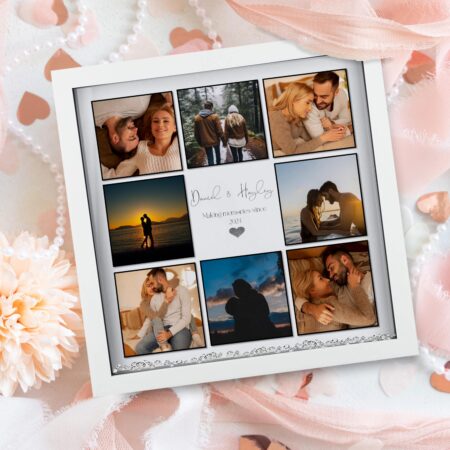Select the 2021 year text
This screenshot has height=450, width=450.
click(236, 221)
